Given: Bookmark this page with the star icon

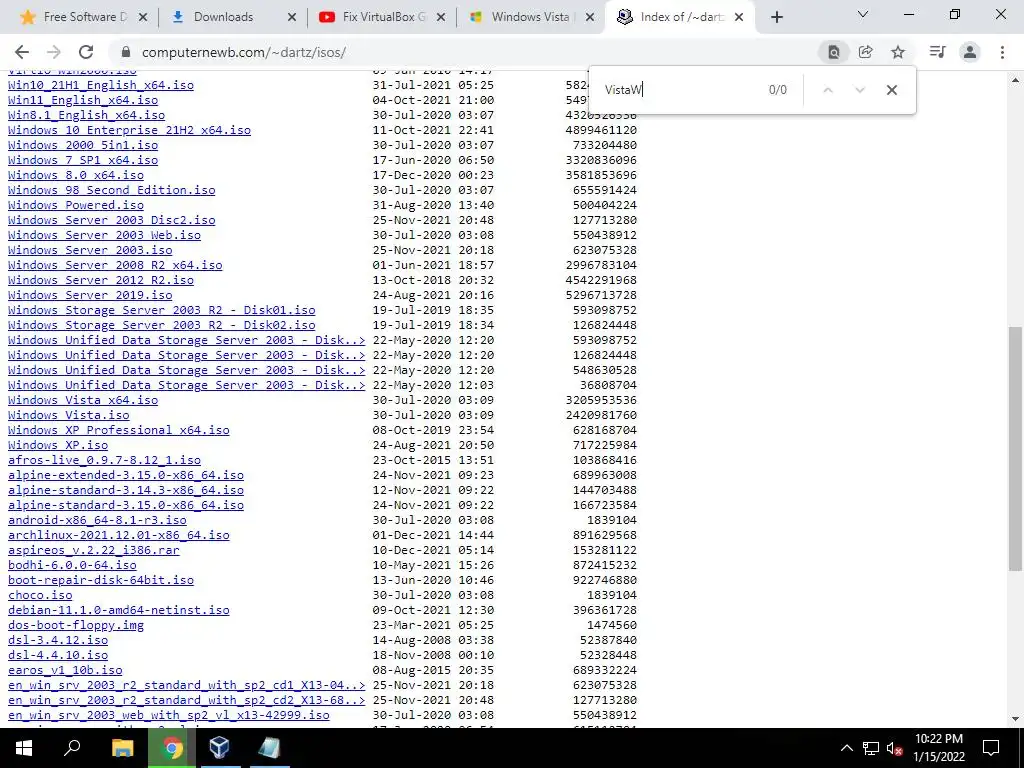Looking at the screenshot, I should point(898,52).
